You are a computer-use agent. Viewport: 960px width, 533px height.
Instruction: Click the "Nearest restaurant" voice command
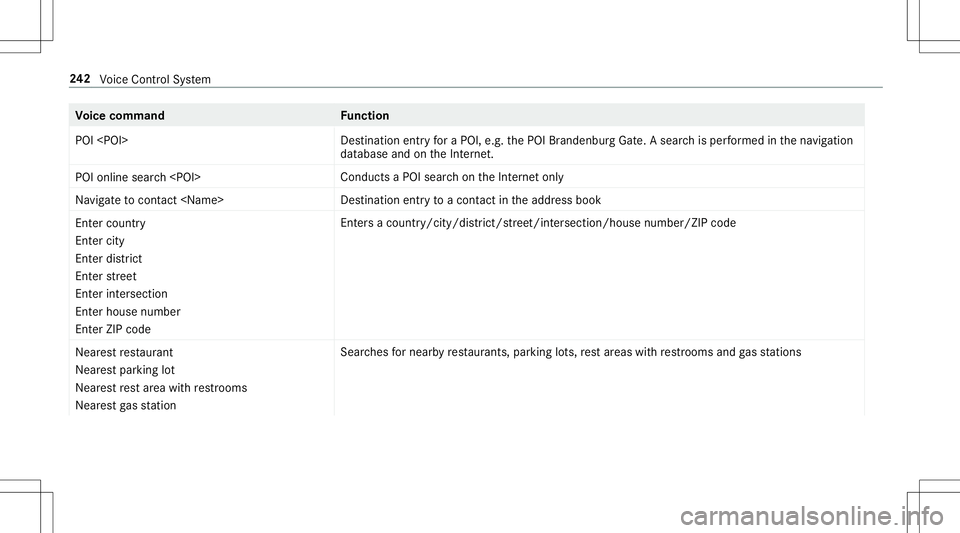coord(125,353)
